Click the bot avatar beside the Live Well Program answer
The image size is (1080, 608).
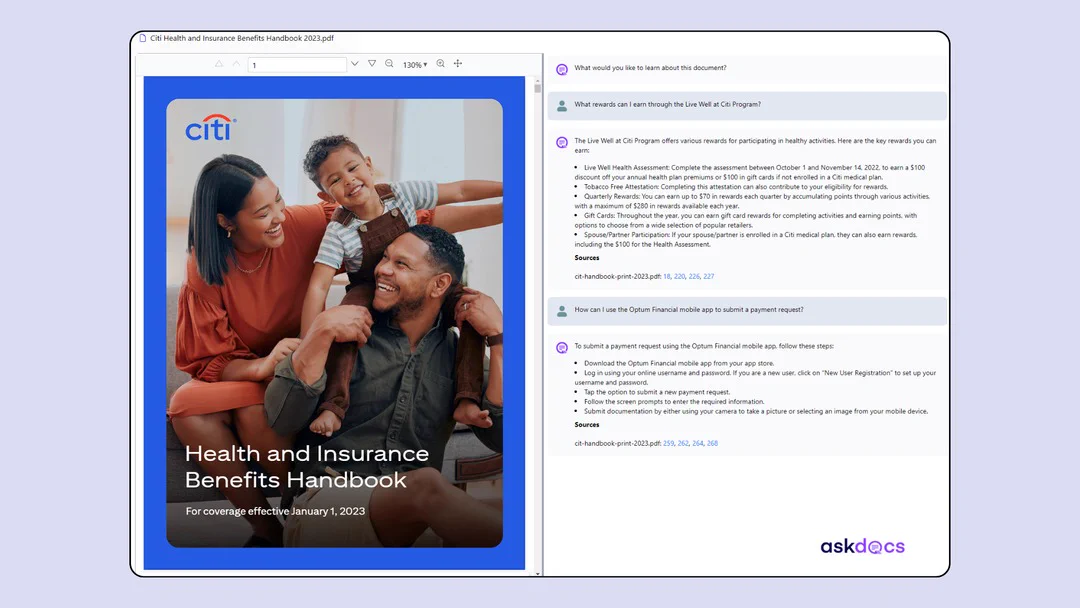point(562,143)
